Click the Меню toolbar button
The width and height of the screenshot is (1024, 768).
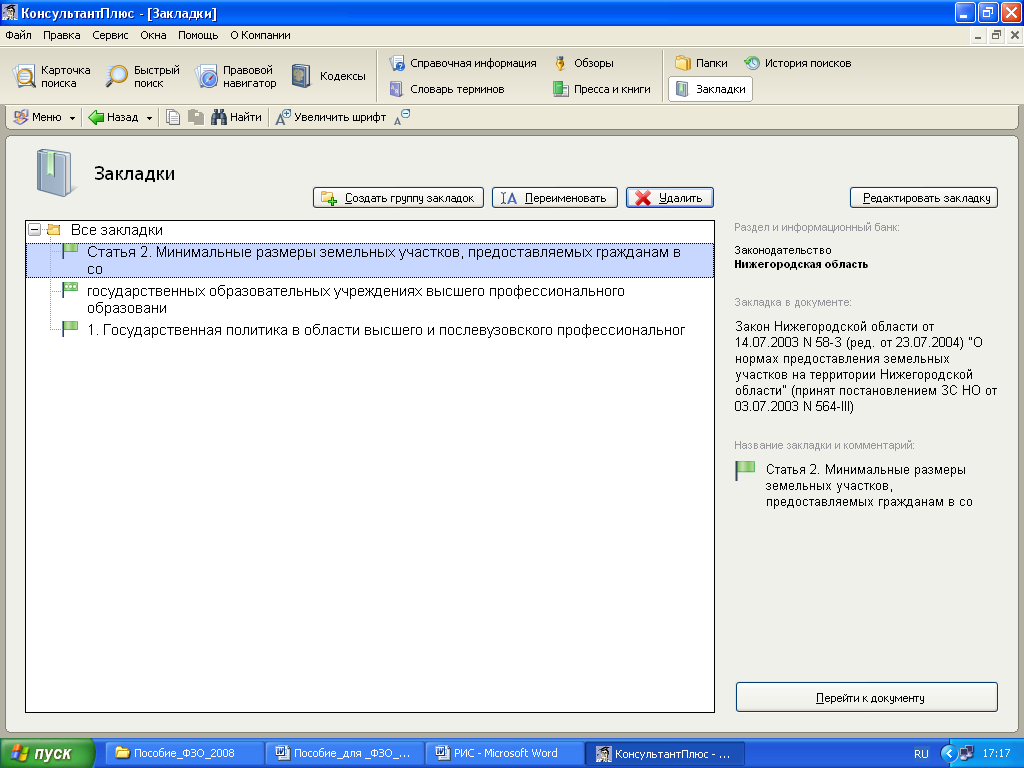click(37, 118)
